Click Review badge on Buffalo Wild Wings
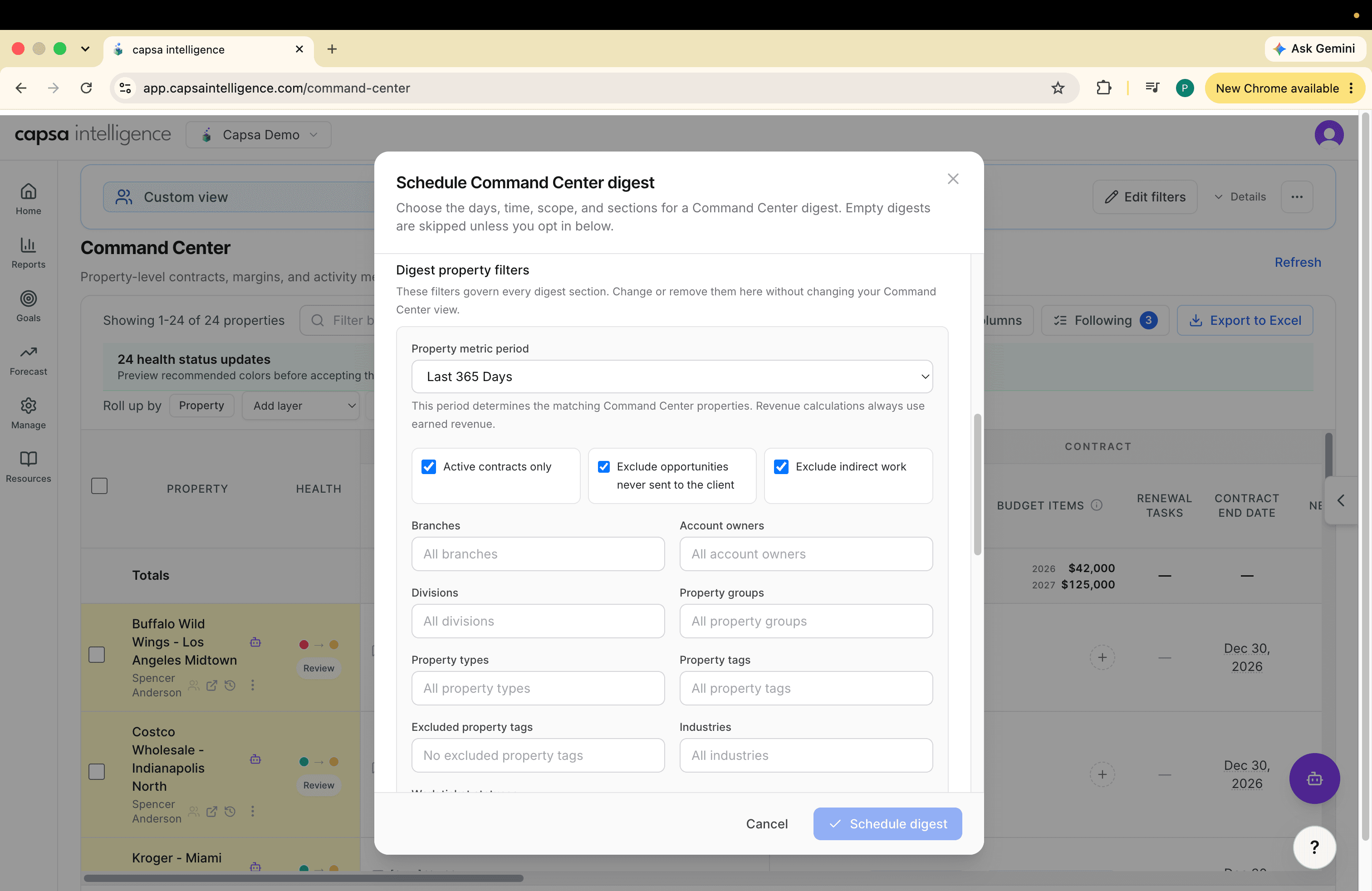This screenshot has height=891, width=1372. [319, 668]
